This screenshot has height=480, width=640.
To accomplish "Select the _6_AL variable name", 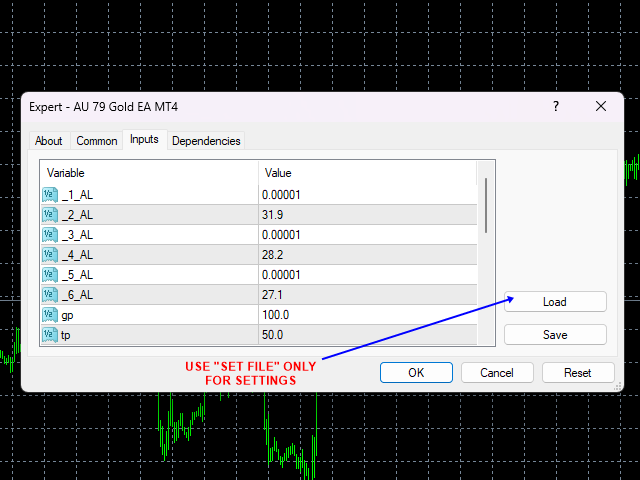I will pos(78,295).
